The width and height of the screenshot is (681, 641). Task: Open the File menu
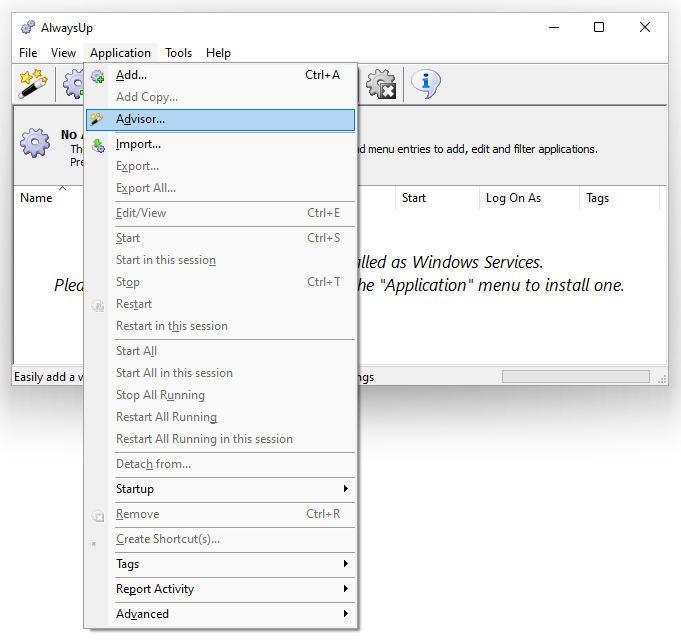click(28, 53)
